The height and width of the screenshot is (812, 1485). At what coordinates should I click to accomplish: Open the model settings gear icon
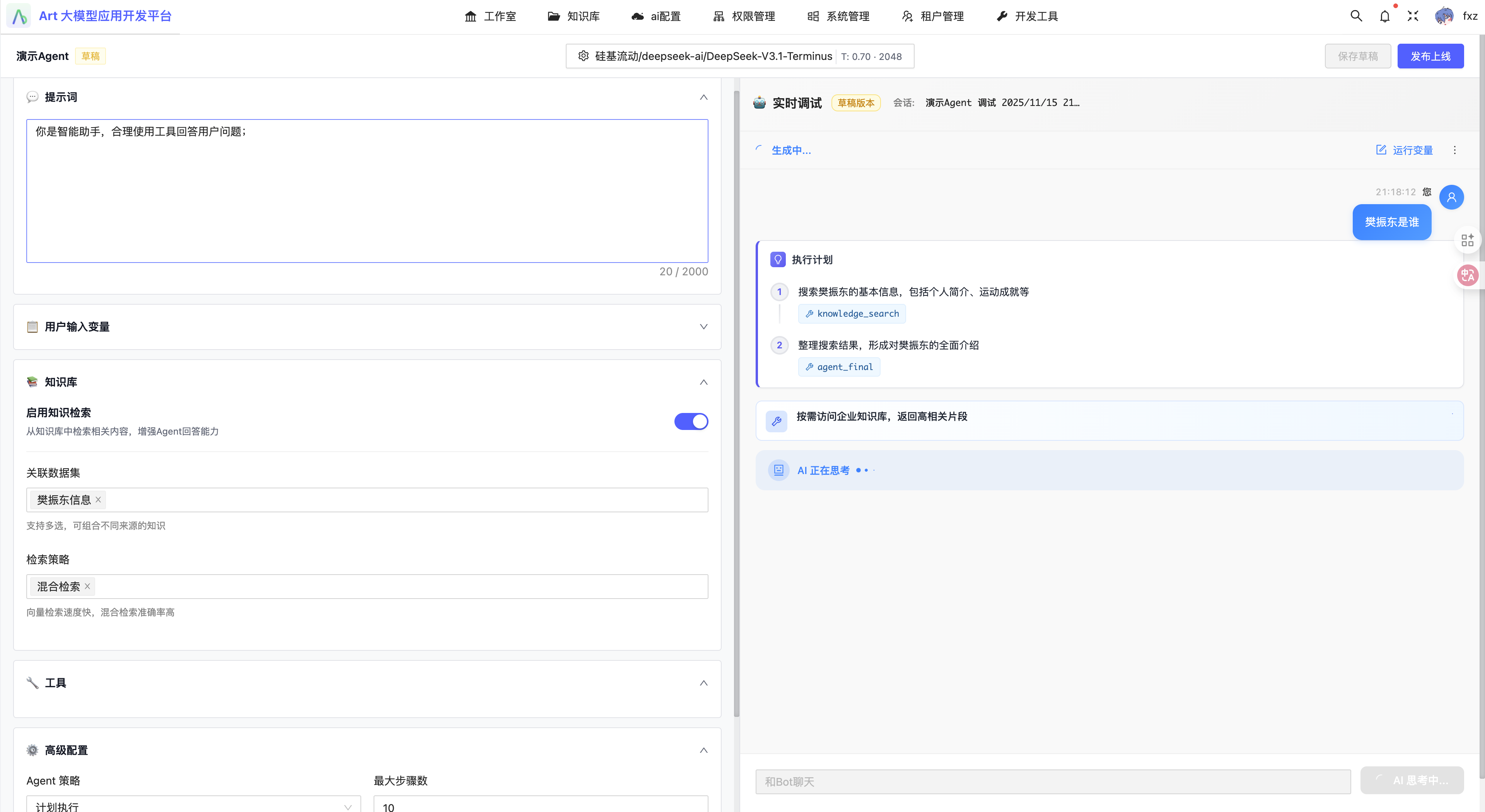pos(584,56)
